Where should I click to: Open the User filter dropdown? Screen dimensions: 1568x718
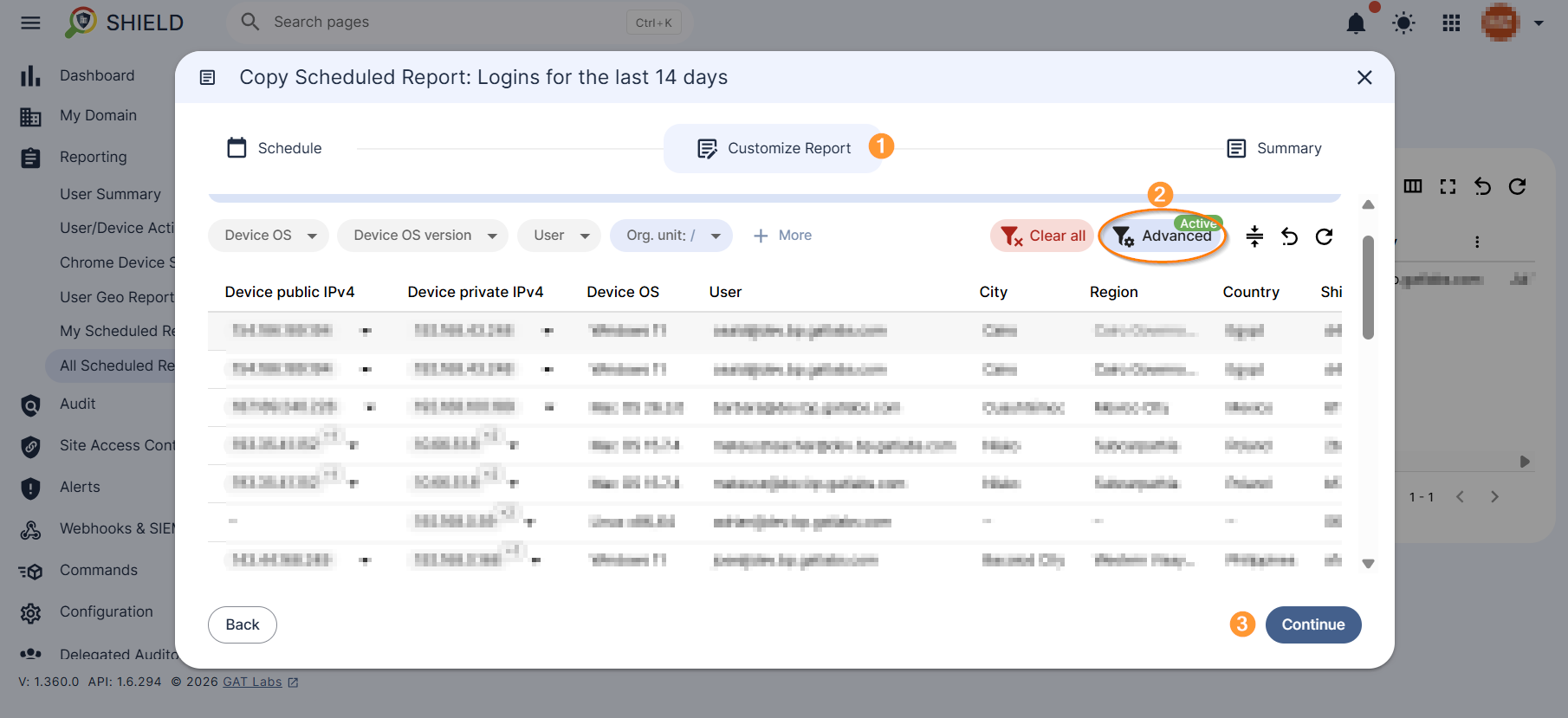click(x=560, y=236)
